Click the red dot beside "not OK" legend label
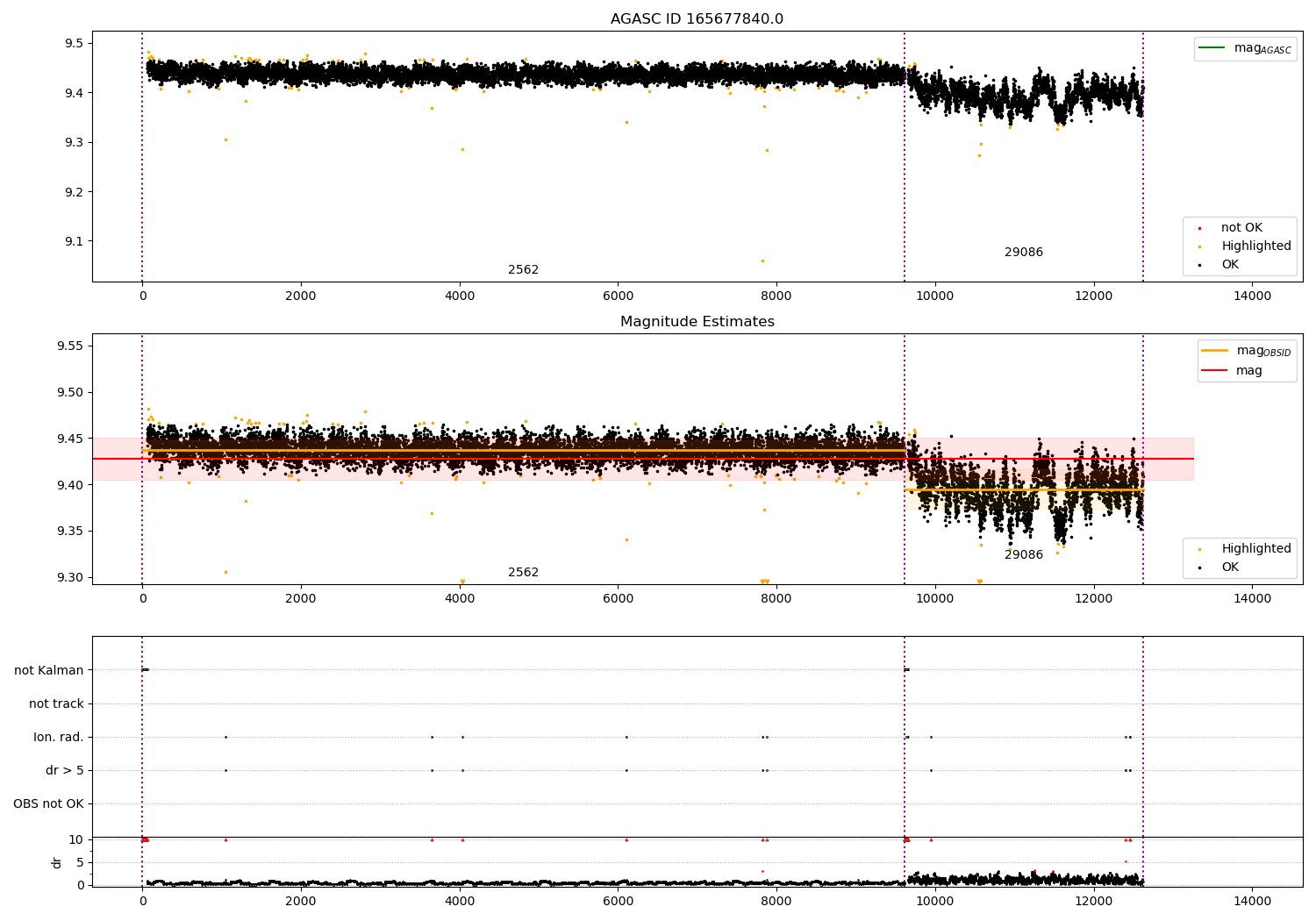The height and width of the screenshot is (921, 1316). [x=1199, y=228]
